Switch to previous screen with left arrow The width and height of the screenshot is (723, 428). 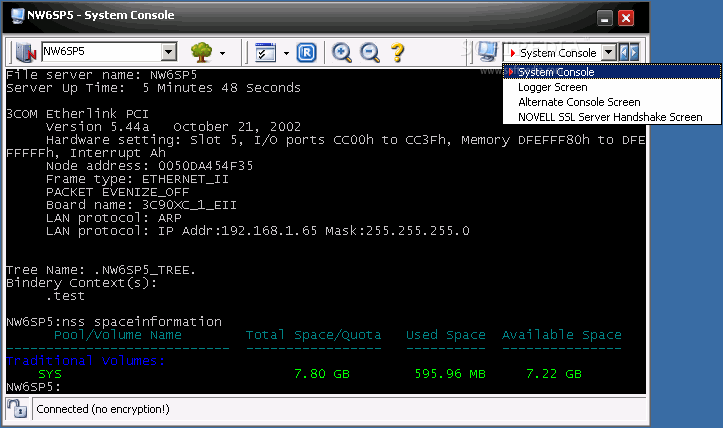coord(624,52)
